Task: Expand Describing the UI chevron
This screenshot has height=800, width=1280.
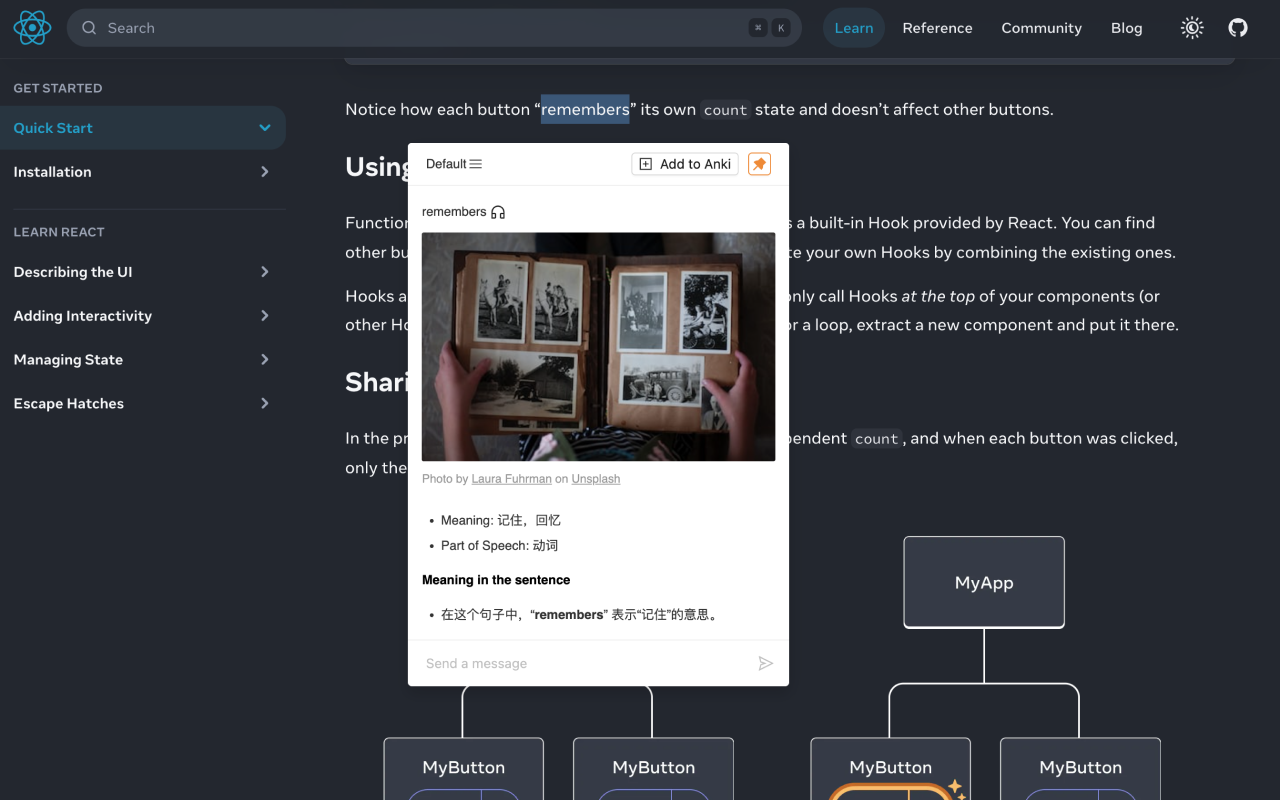Action: (265, 272)
